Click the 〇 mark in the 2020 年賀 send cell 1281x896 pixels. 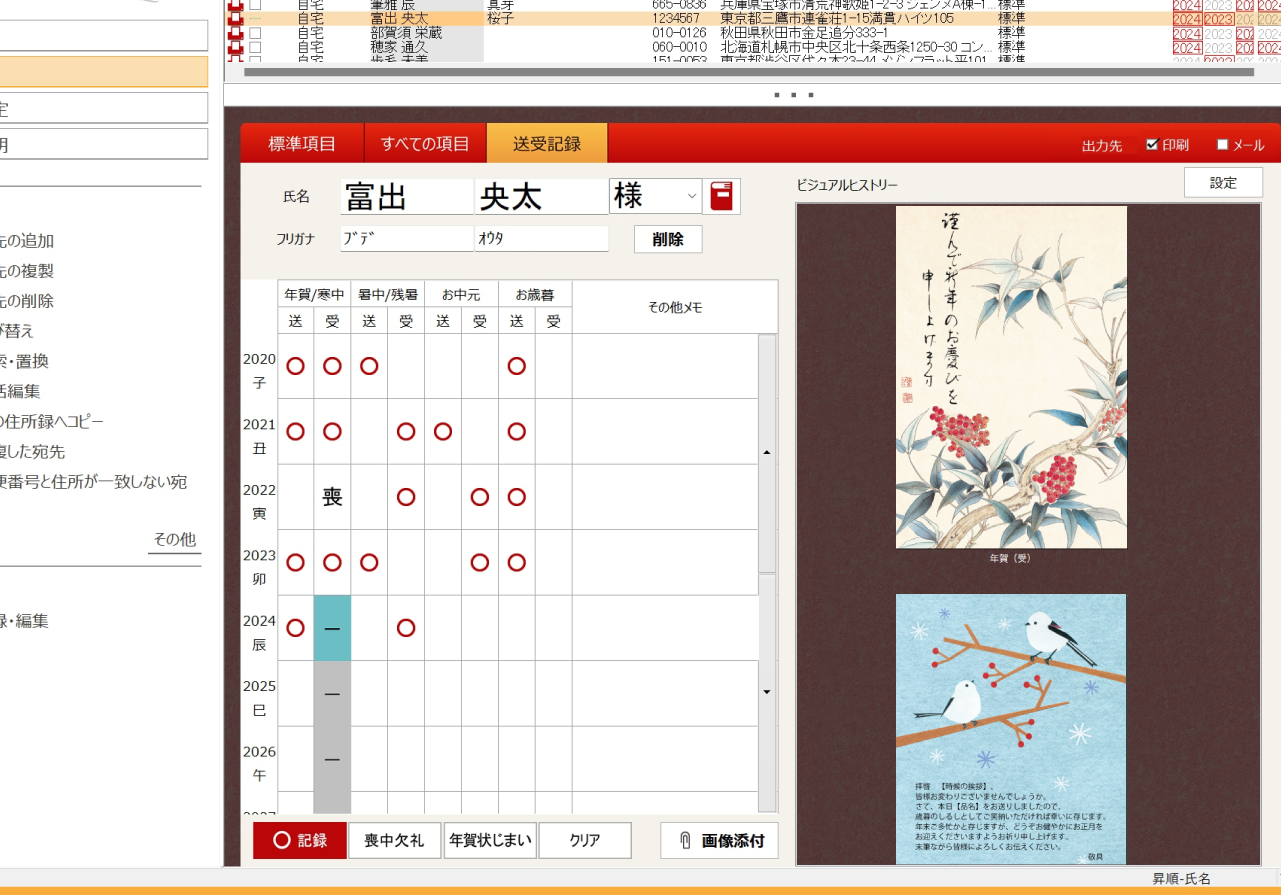295,366
